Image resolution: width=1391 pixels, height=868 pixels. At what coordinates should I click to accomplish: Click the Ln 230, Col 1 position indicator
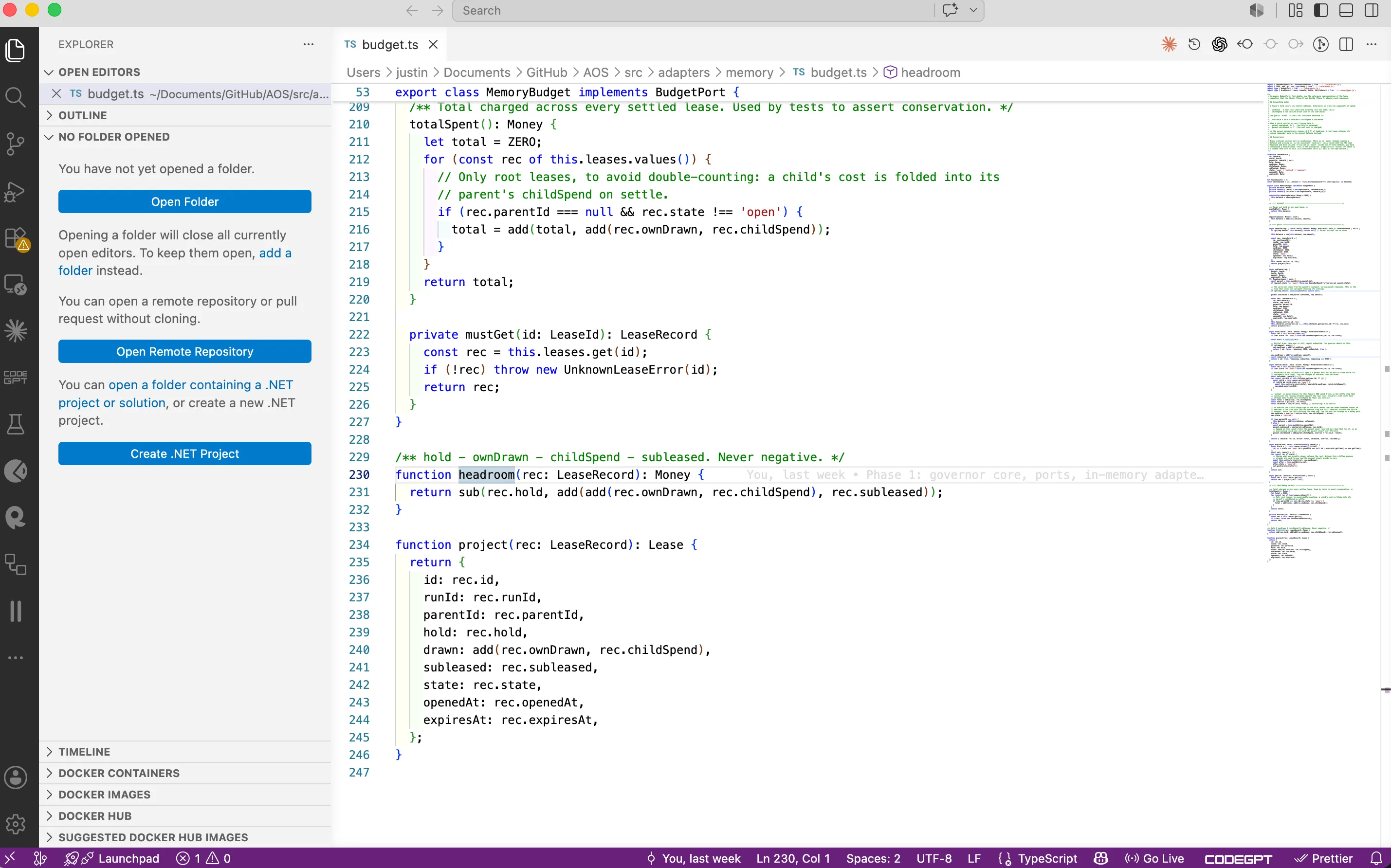click(793, 858)
